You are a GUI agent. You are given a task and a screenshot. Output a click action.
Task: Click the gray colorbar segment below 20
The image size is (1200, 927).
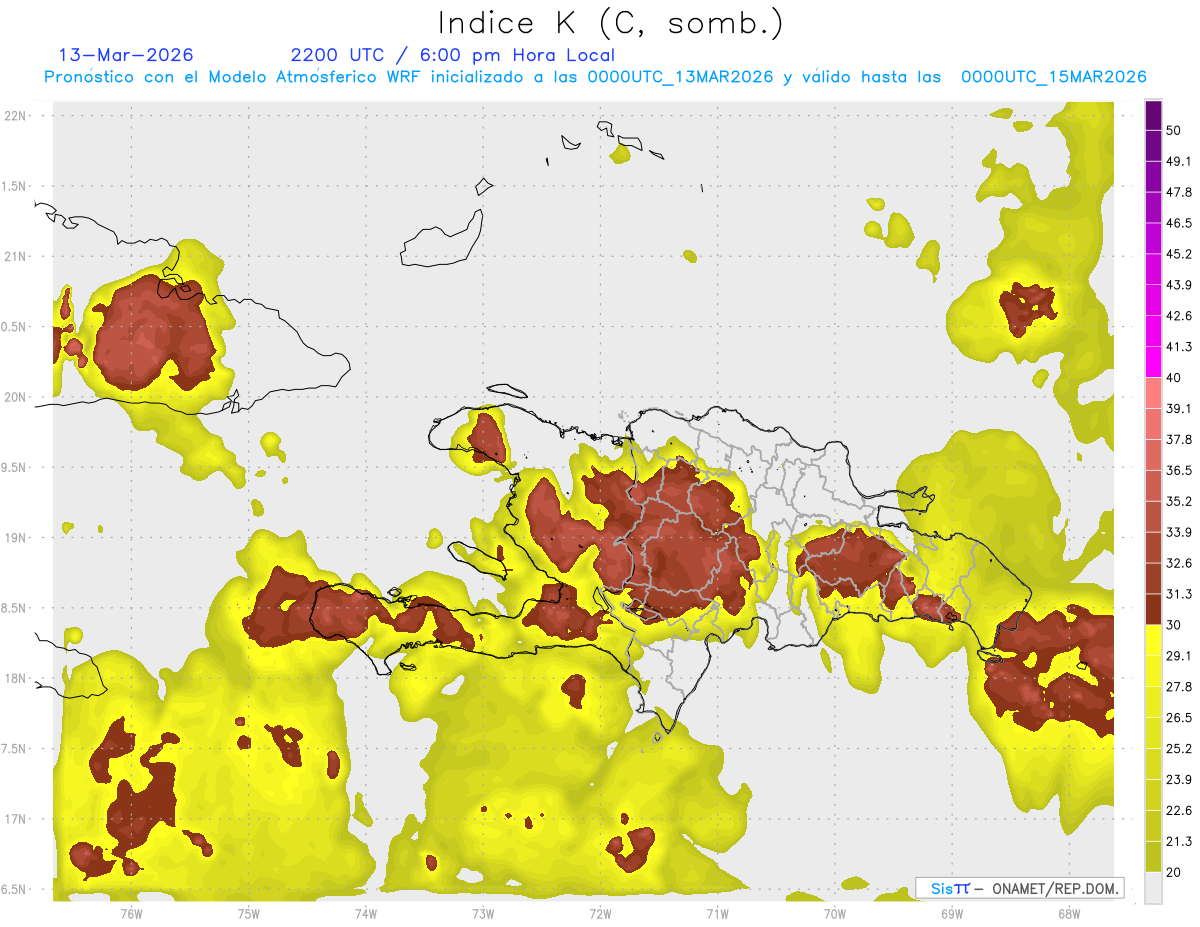click(1153, 887)
